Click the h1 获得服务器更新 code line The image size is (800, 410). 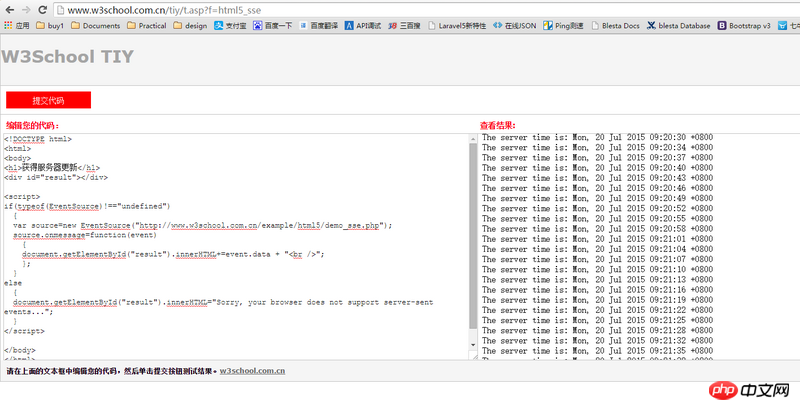[52, 168]
